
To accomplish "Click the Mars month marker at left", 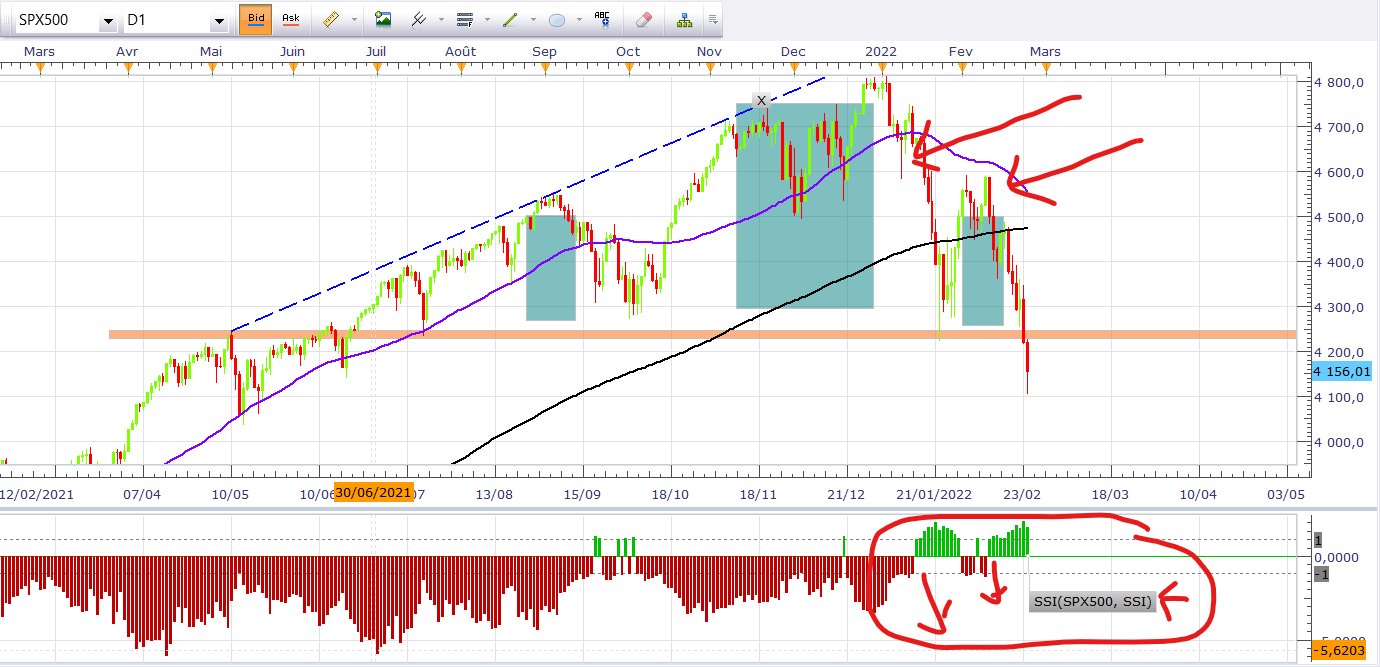I will [39, 51].
